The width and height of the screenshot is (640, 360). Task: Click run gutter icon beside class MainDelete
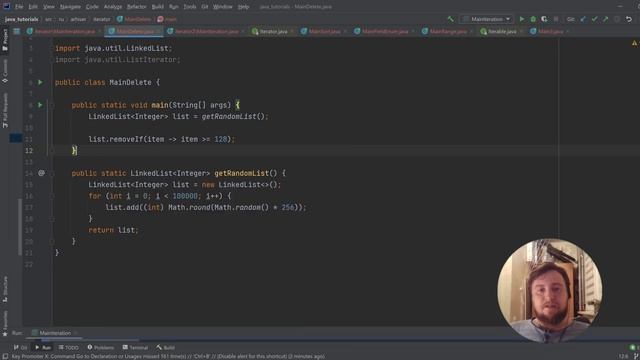tap(40, 82)
